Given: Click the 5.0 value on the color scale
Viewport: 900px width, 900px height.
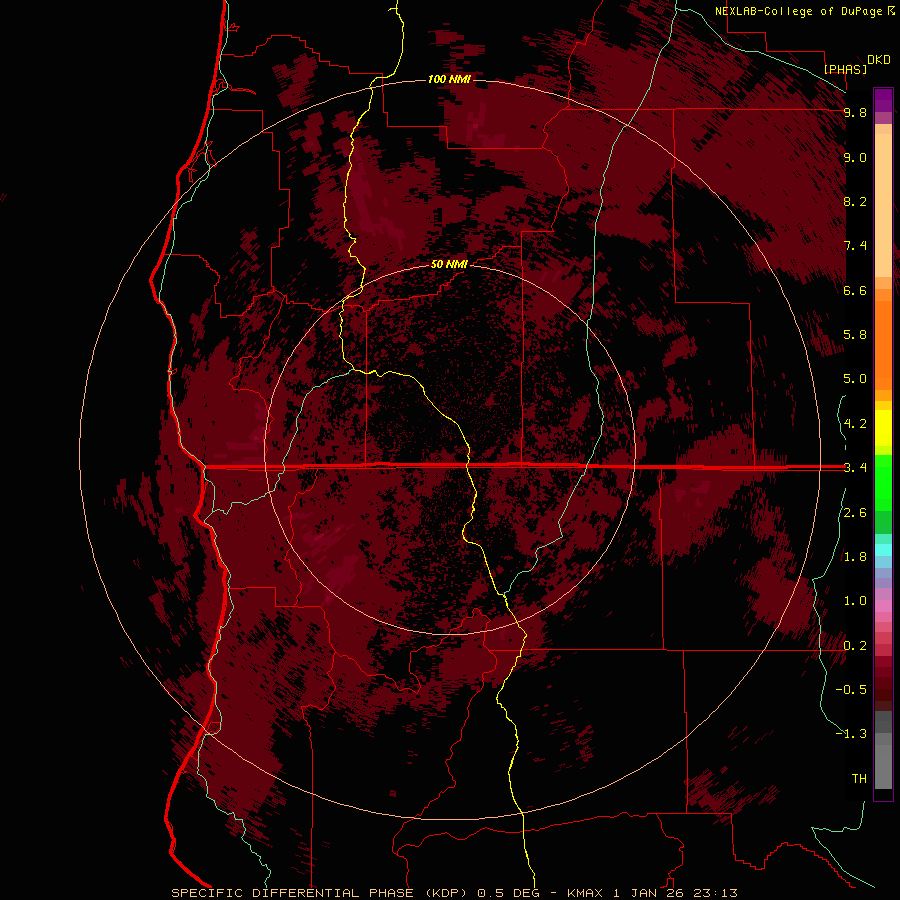Looking at the screenshot, I should coord(855,379).
